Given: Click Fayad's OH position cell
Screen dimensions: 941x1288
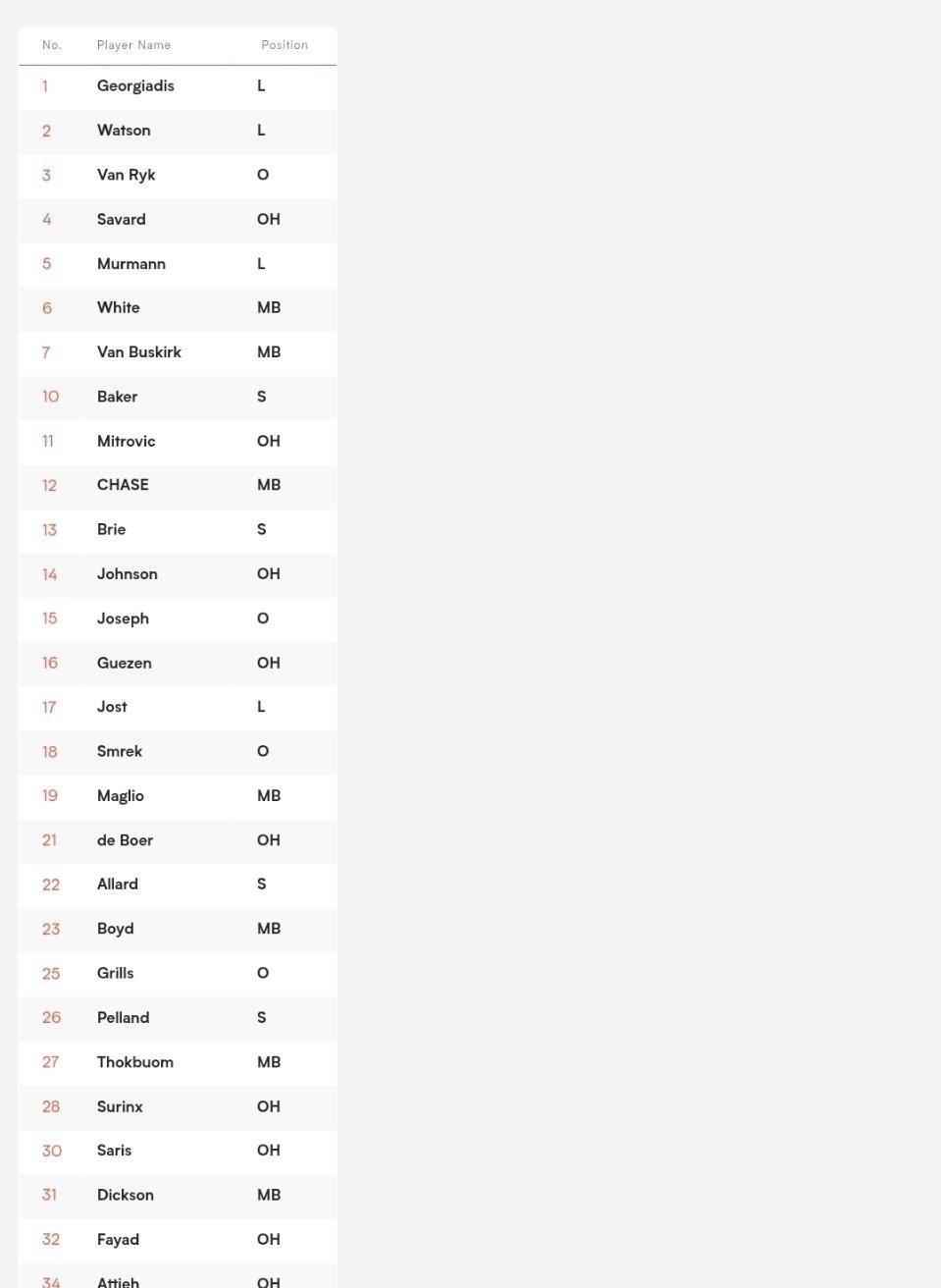Looking at the screenshot, I should click(x=269, y=1239).
